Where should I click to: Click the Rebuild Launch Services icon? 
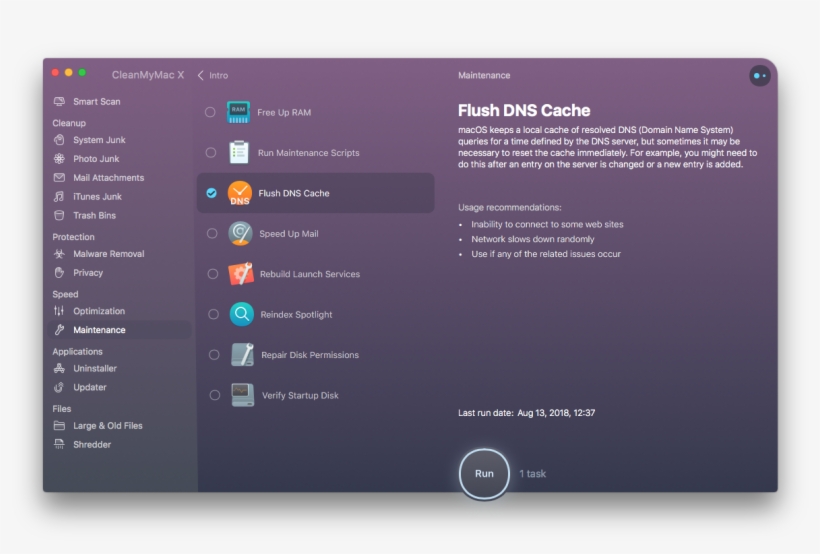pos(241,274)
